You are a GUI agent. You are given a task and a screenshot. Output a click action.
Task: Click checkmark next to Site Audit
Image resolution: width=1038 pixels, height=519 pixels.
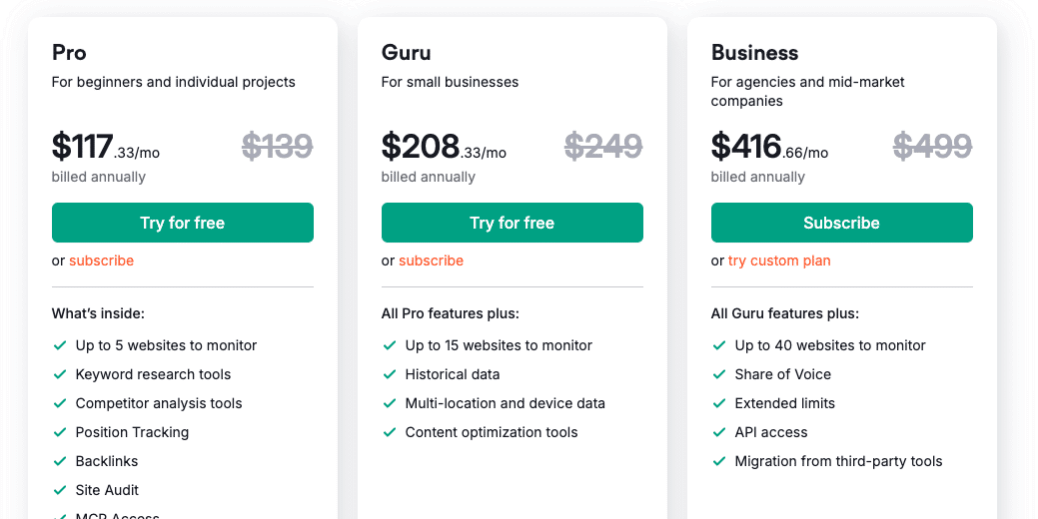[x=59, y=491]
